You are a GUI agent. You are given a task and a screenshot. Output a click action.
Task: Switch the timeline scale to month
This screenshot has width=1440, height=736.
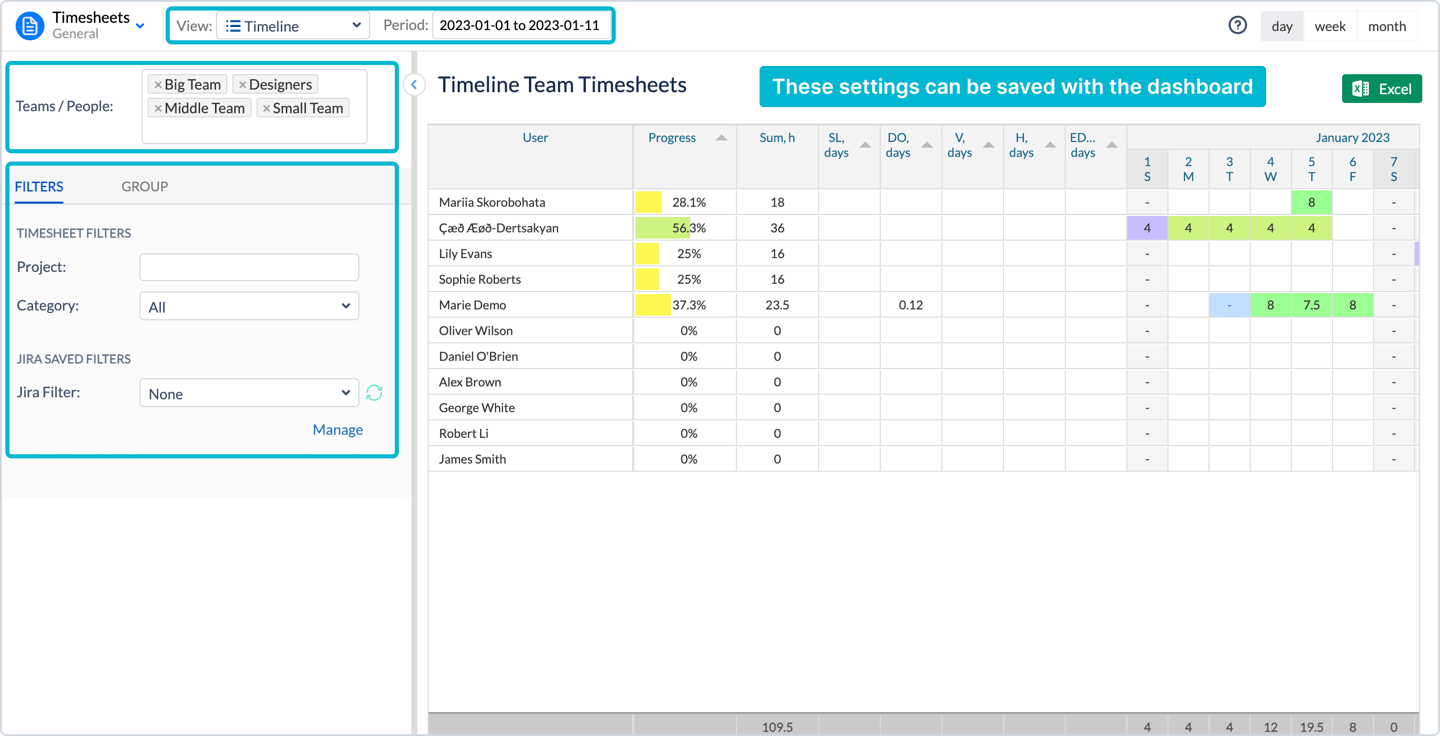(x=1386, y=27)
